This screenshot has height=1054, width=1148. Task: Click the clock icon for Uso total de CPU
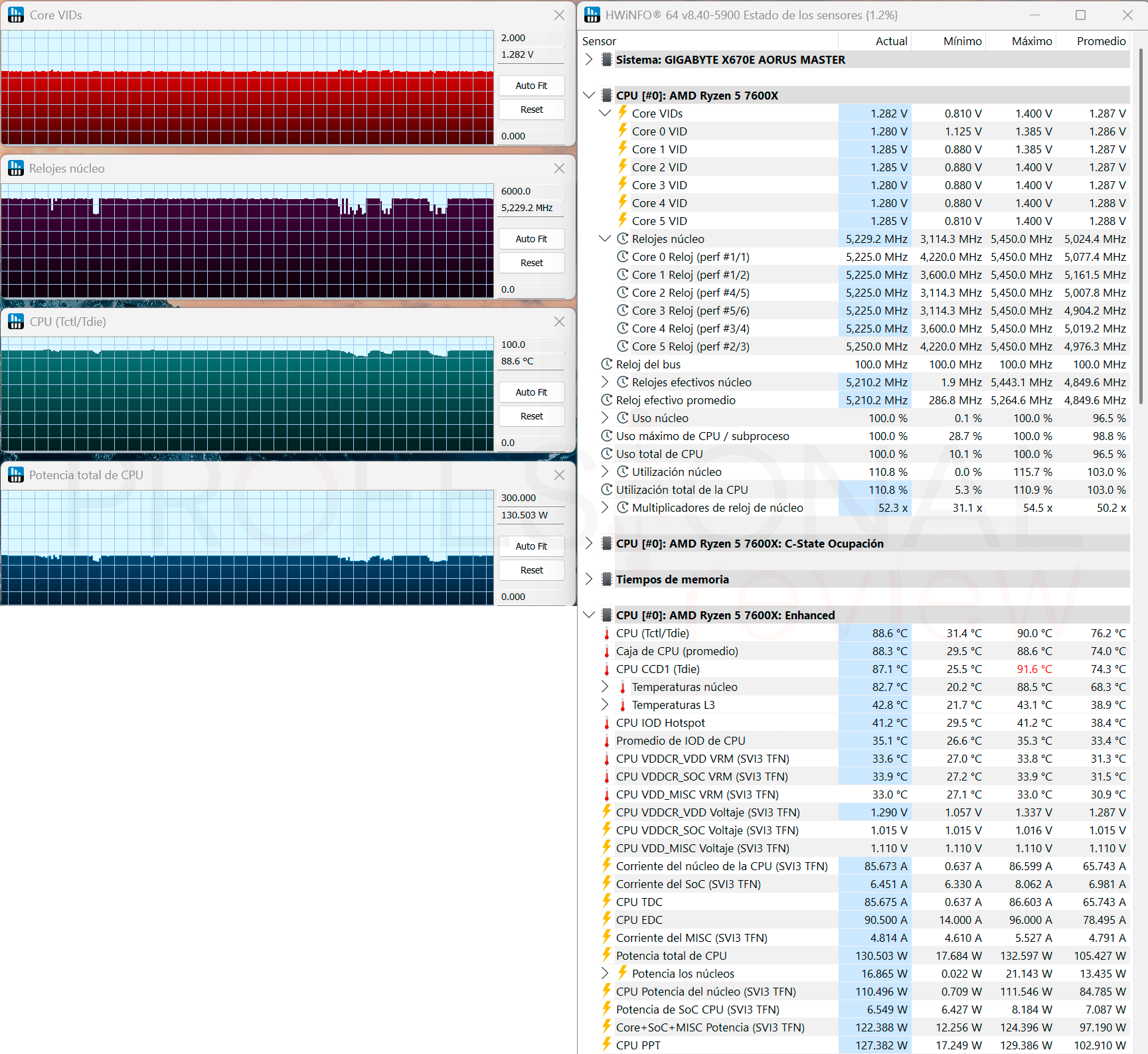pyautogui.click(x=607, y=453)
